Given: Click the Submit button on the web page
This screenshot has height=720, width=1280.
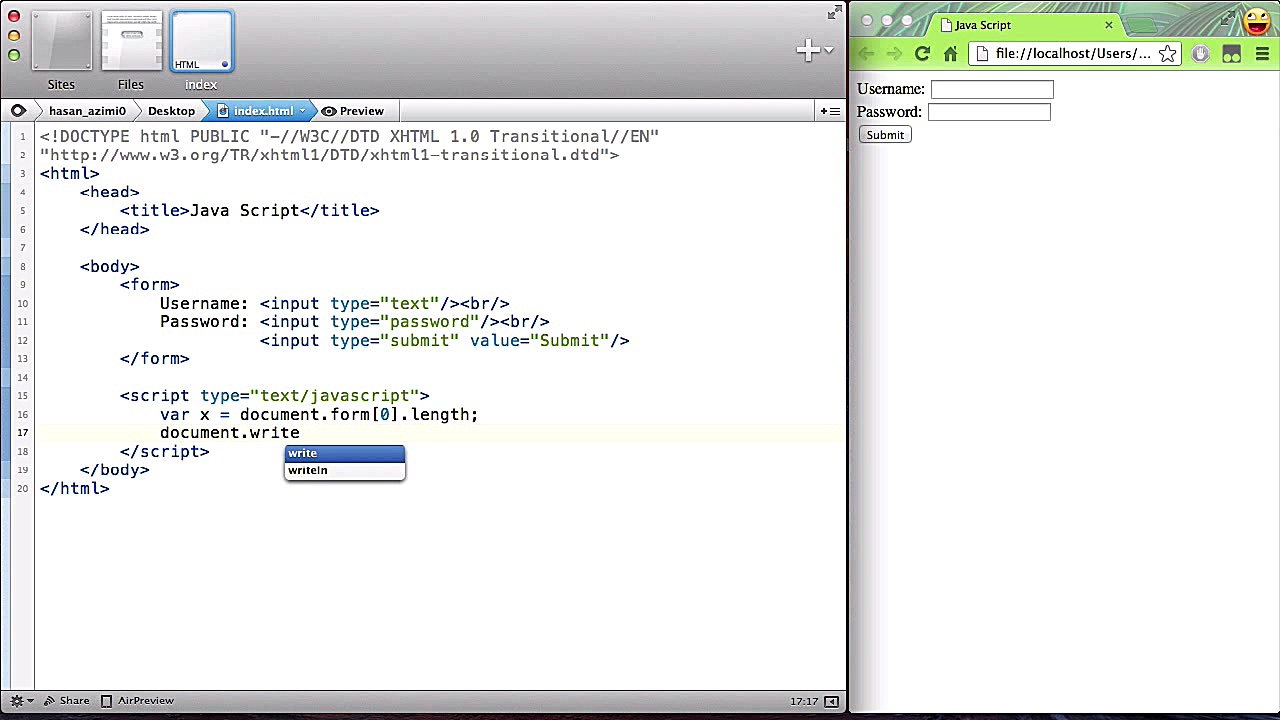Looking at the screenshot, I should pos(885,135).
